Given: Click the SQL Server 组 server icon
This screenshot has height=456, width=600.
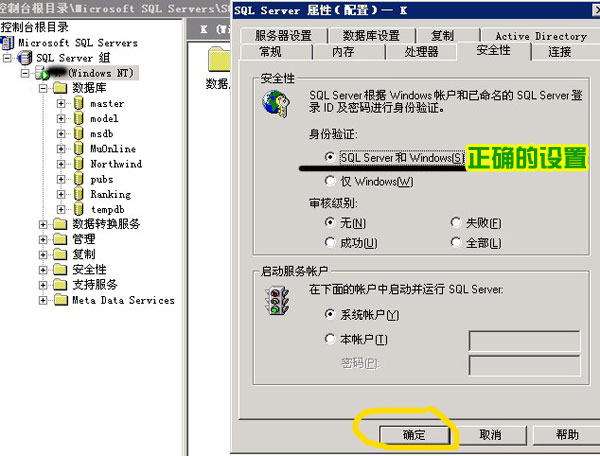Looking at the screenshot, I should pyautogui.click(x=25, y=58).
